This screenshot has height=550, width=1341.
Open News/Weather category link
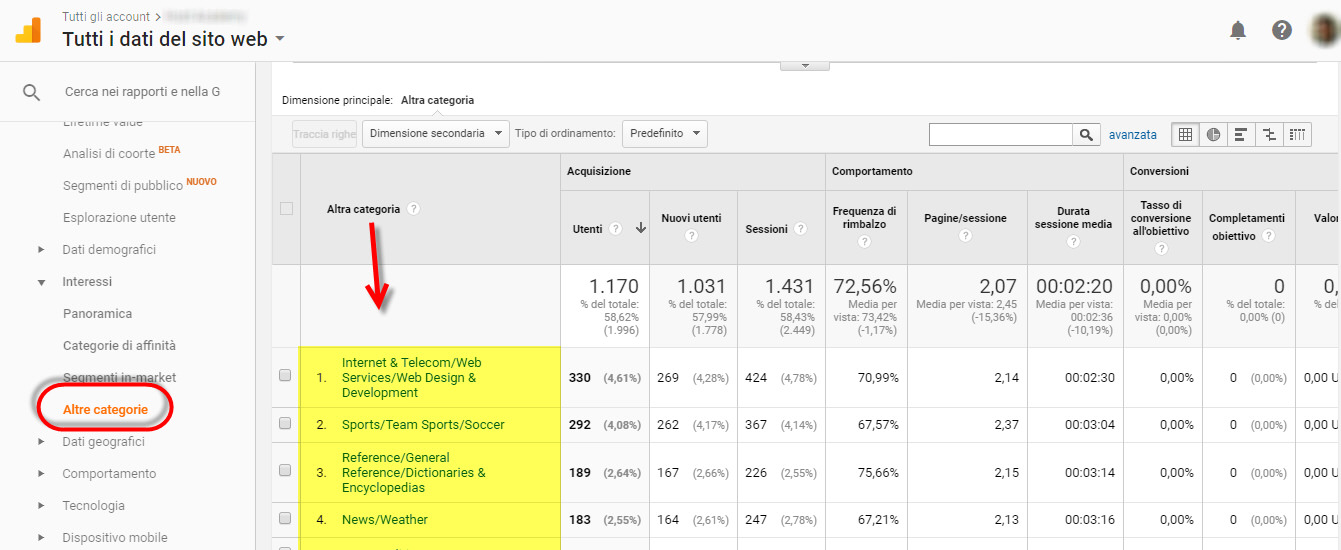coord(384,519)
